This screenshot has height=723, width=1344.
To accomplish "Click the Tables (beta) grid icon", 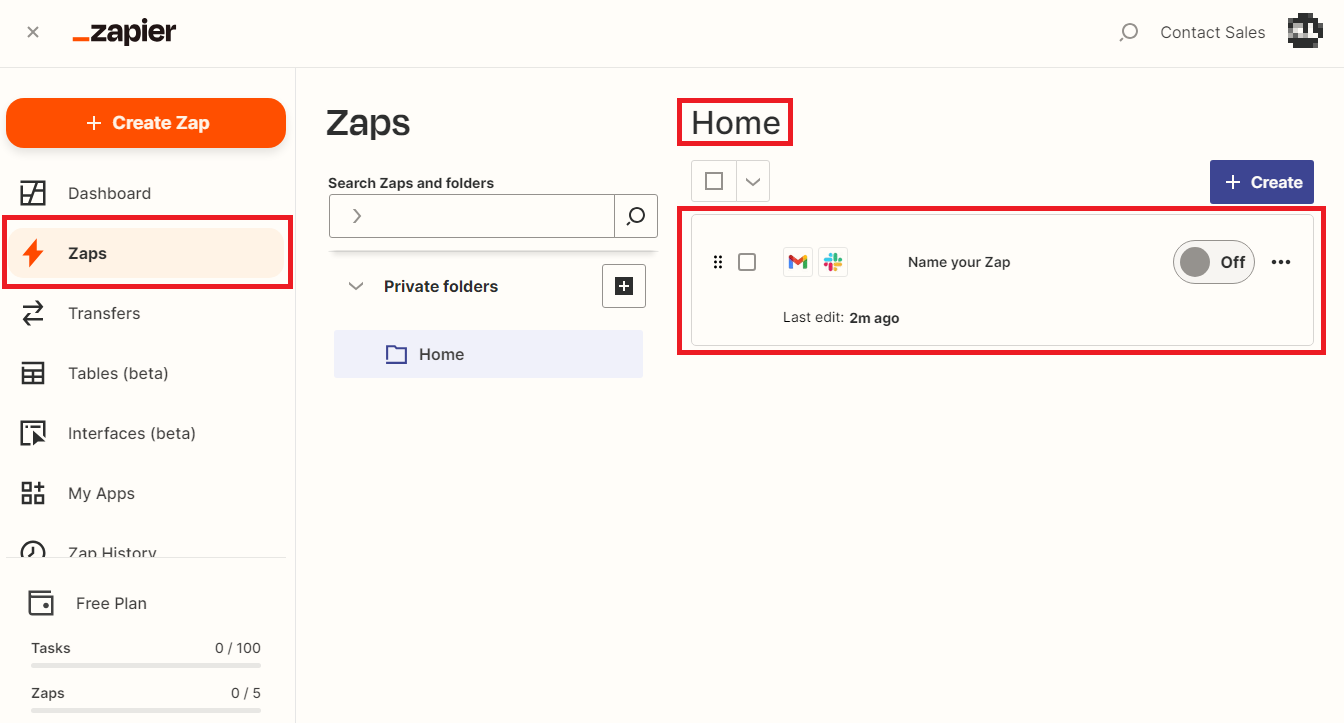I will point(33,373).
